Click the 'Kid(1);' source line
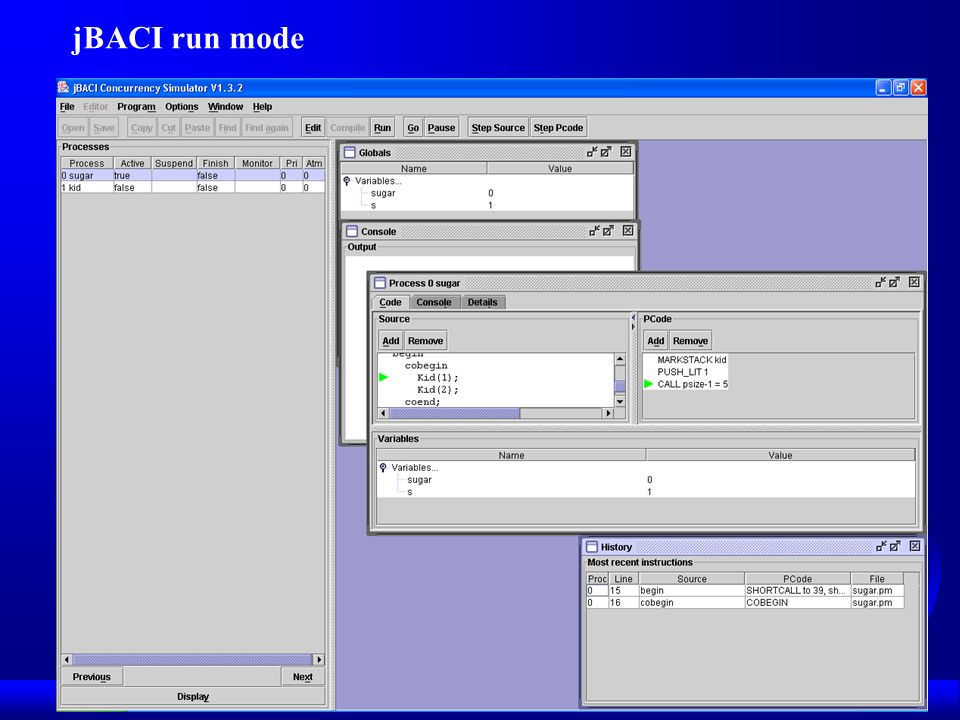960x720 pixels. tap(437, 377)
